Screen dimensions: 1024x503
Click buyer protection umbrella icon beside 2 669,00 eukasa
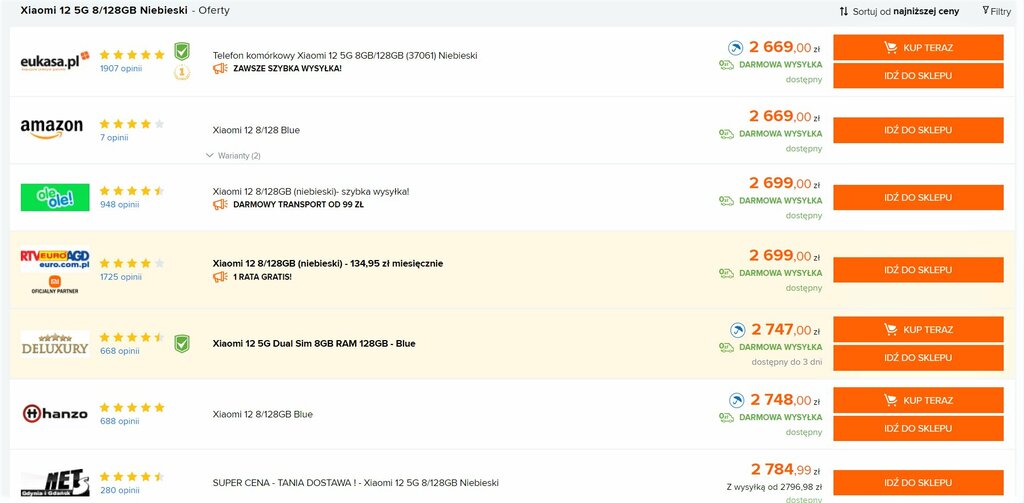(x=735, y=48)
